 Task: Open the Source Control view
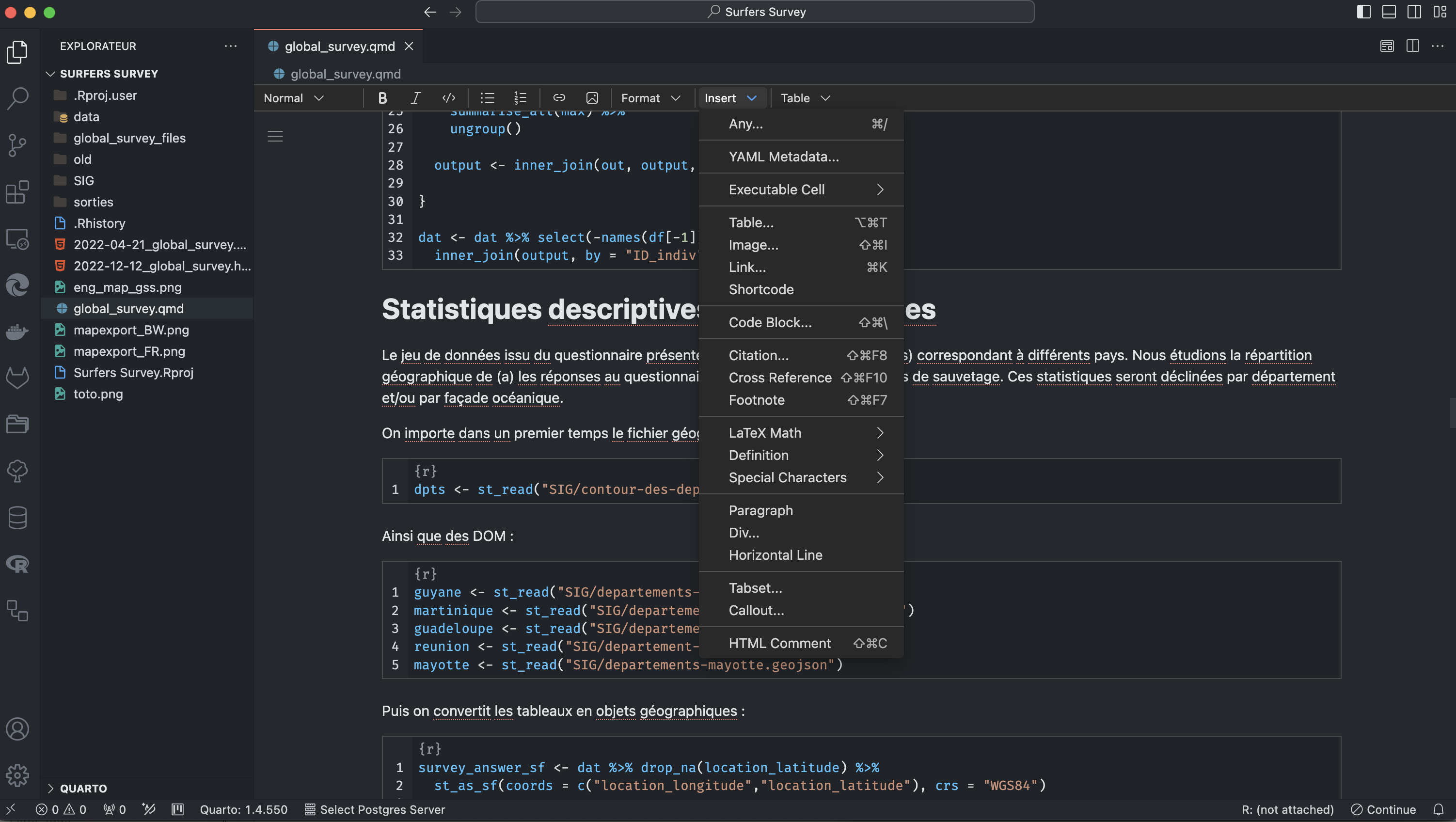[x=17, y=145]
